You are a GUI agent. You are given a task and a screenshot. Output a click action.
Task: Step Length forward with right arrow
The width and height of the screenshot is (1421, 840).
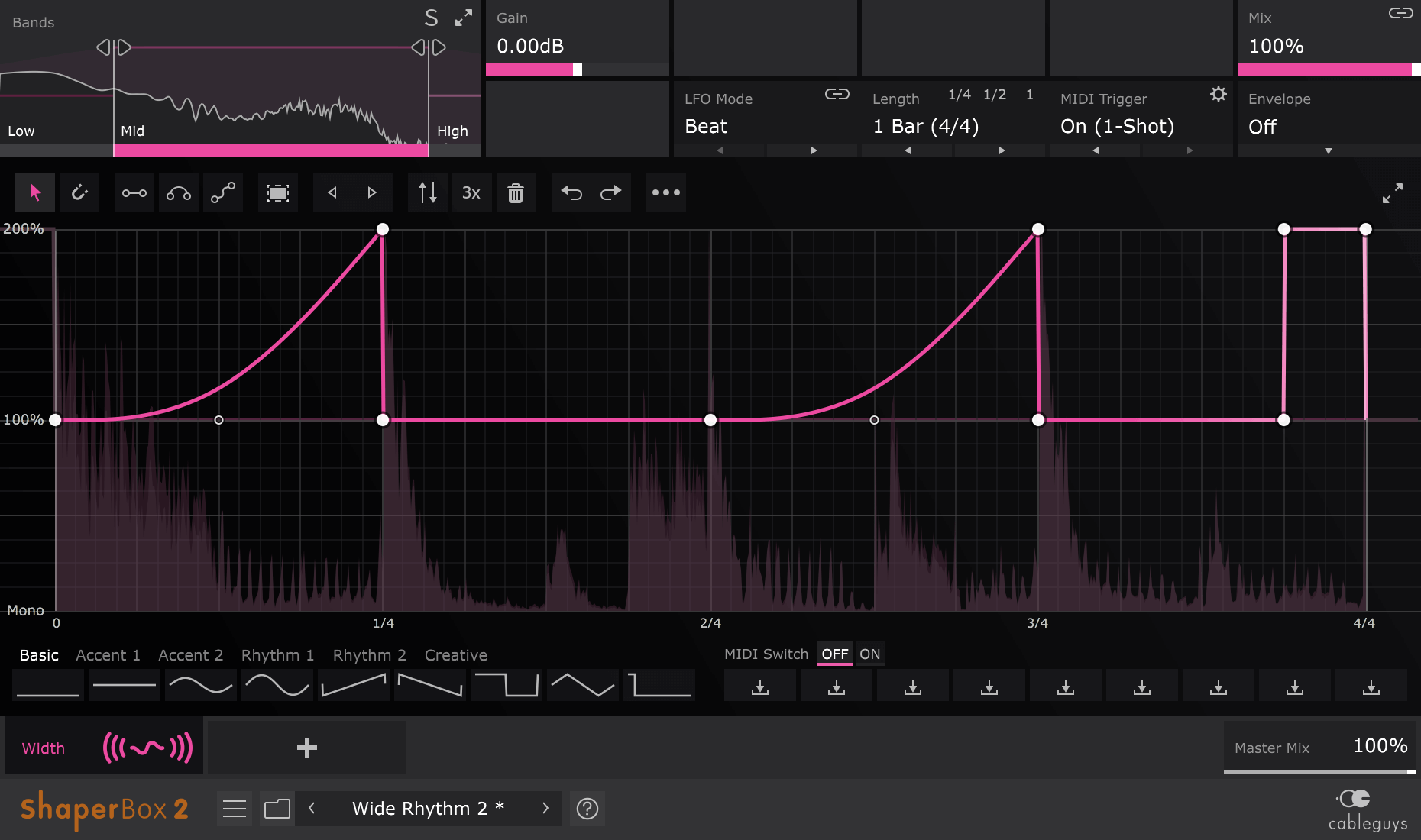[x=1000, y=150]
